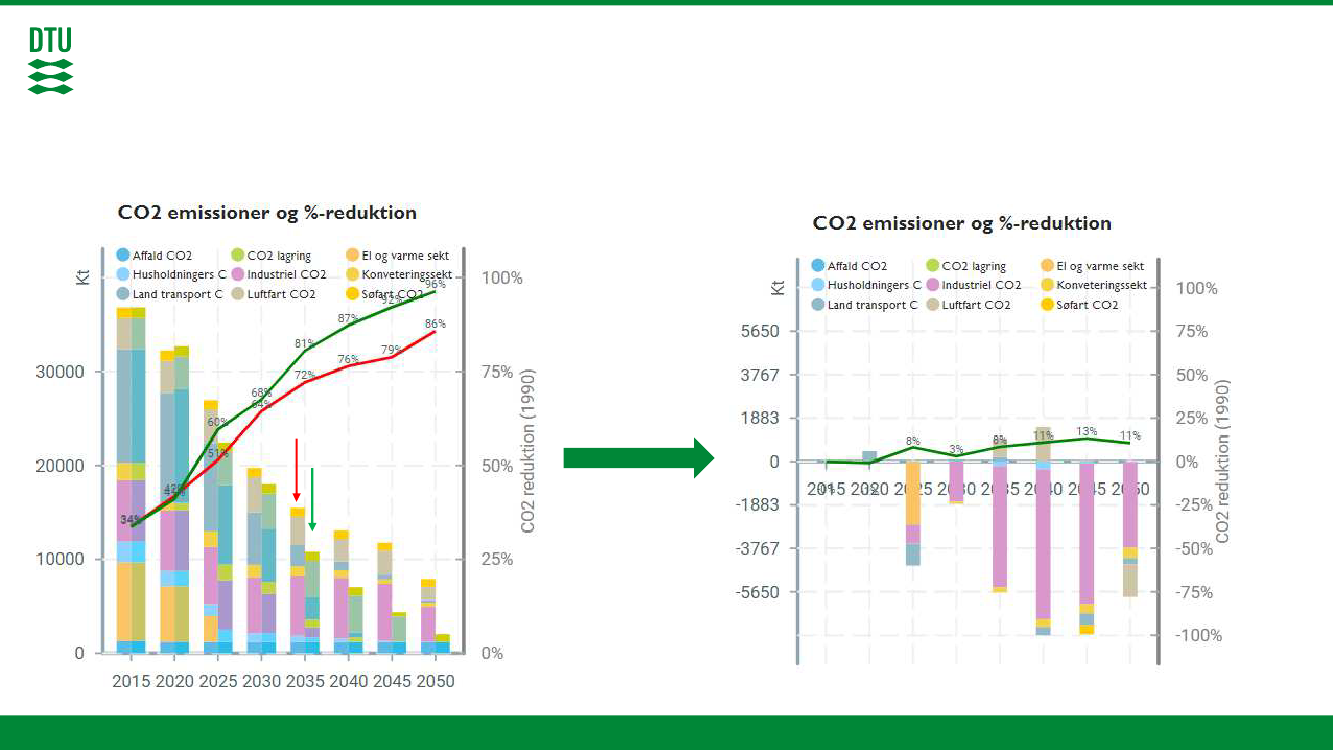
Task: Click the 81% data label on green line
Action: tap(305, 344)
